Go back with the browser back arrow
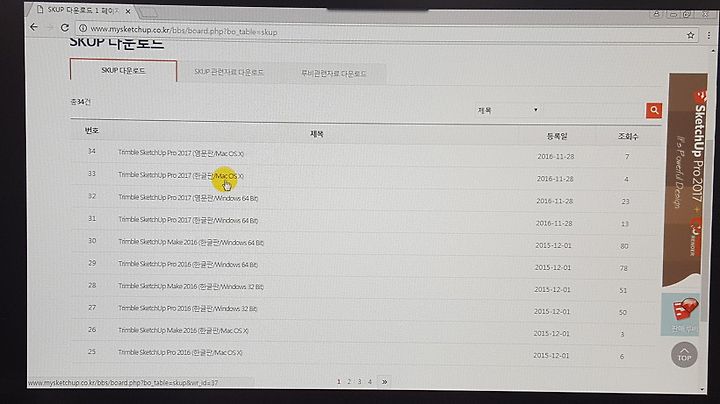 coord(34,27)
